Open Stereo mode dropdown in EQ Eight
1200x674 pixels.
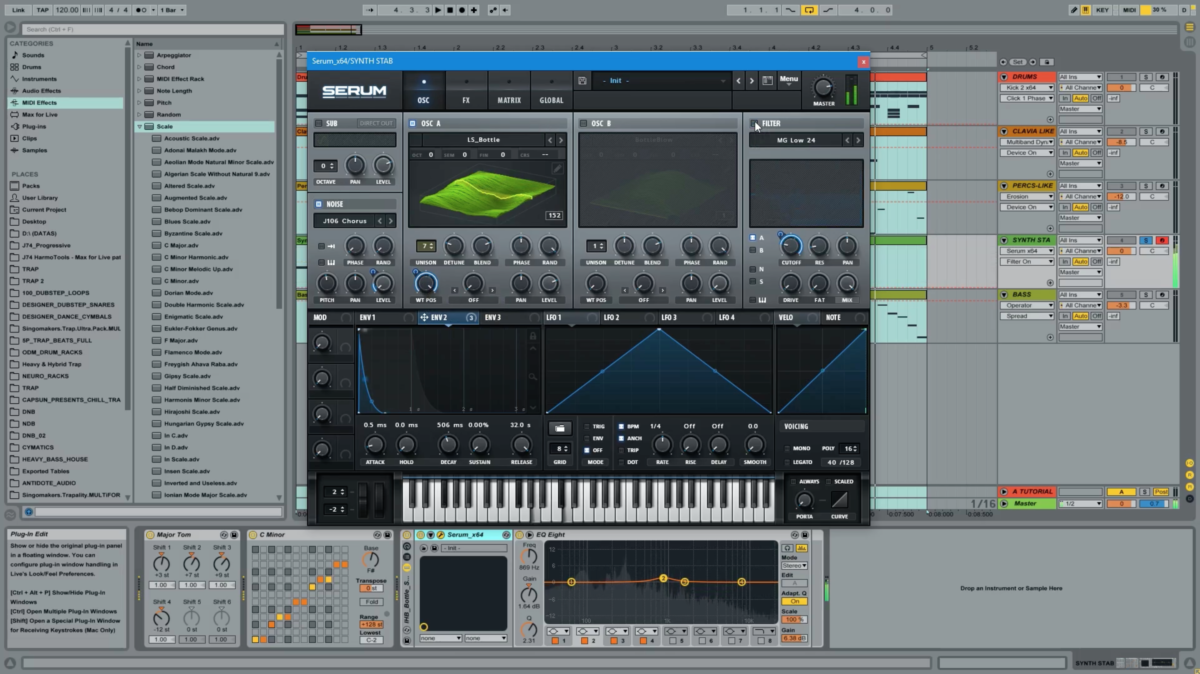(x=796, y=566)
